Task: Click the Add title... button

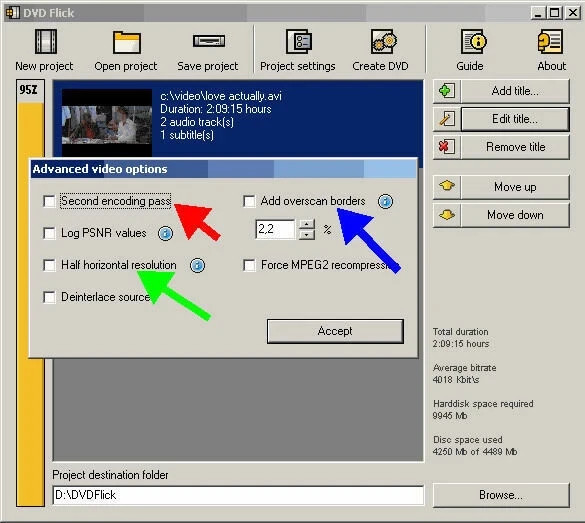Action: click(x=515, y=91)
